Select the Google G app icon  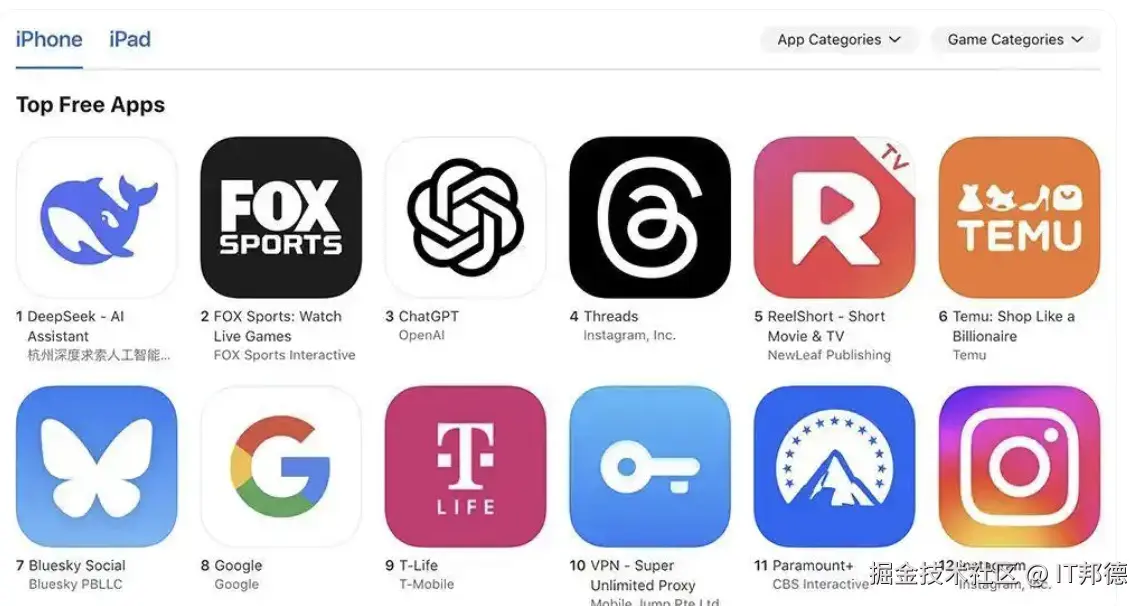pyautogui.click(x=281, y=466)
